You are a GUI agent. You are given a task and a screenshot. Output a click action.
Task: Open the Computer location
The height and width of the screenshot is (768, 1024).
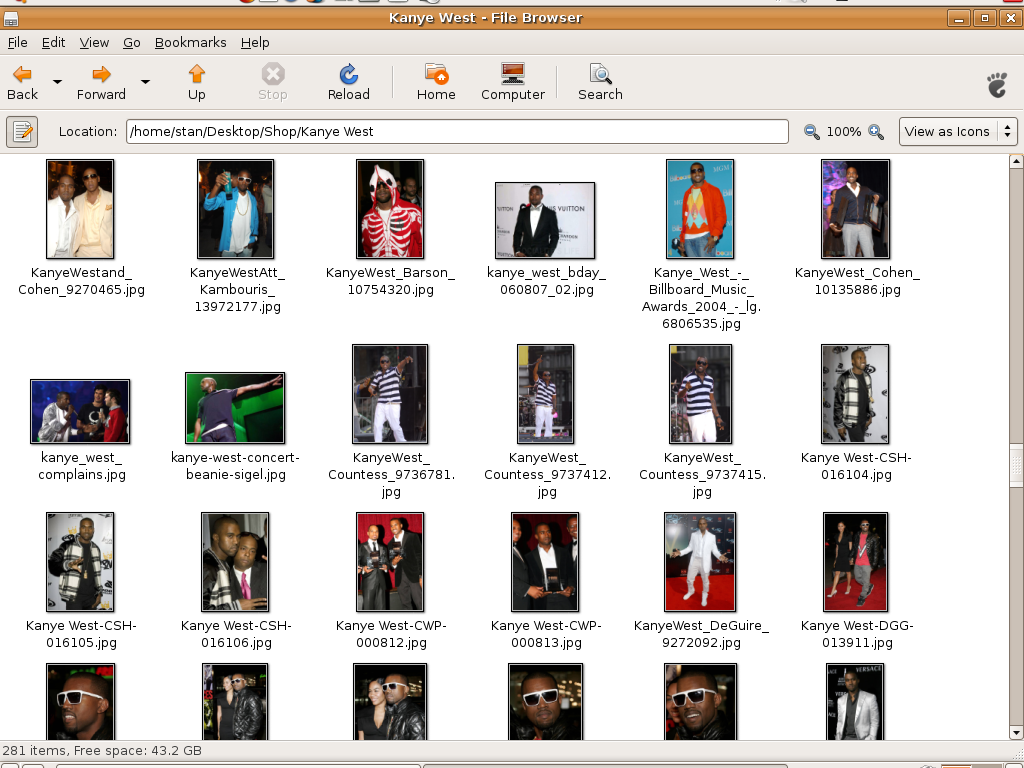click(512, 82)
